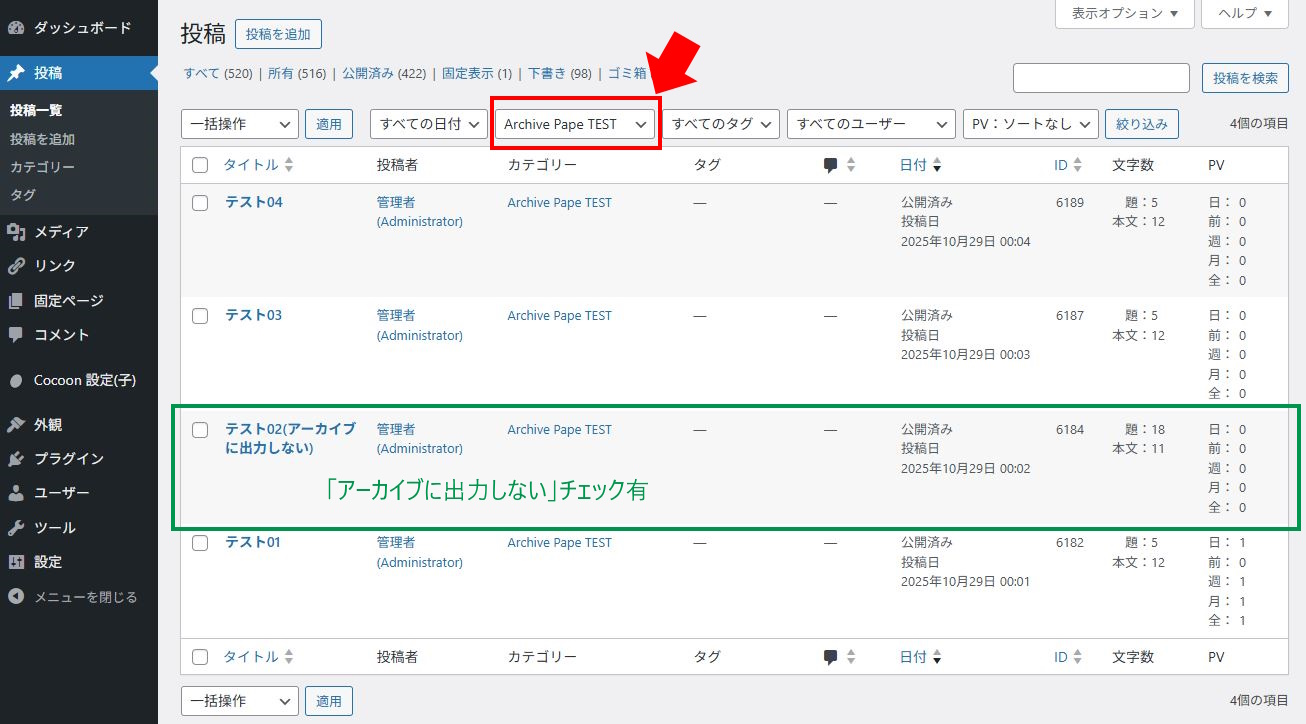
Task: Open カテゴリー in the posts submenu
Action: 42,167
